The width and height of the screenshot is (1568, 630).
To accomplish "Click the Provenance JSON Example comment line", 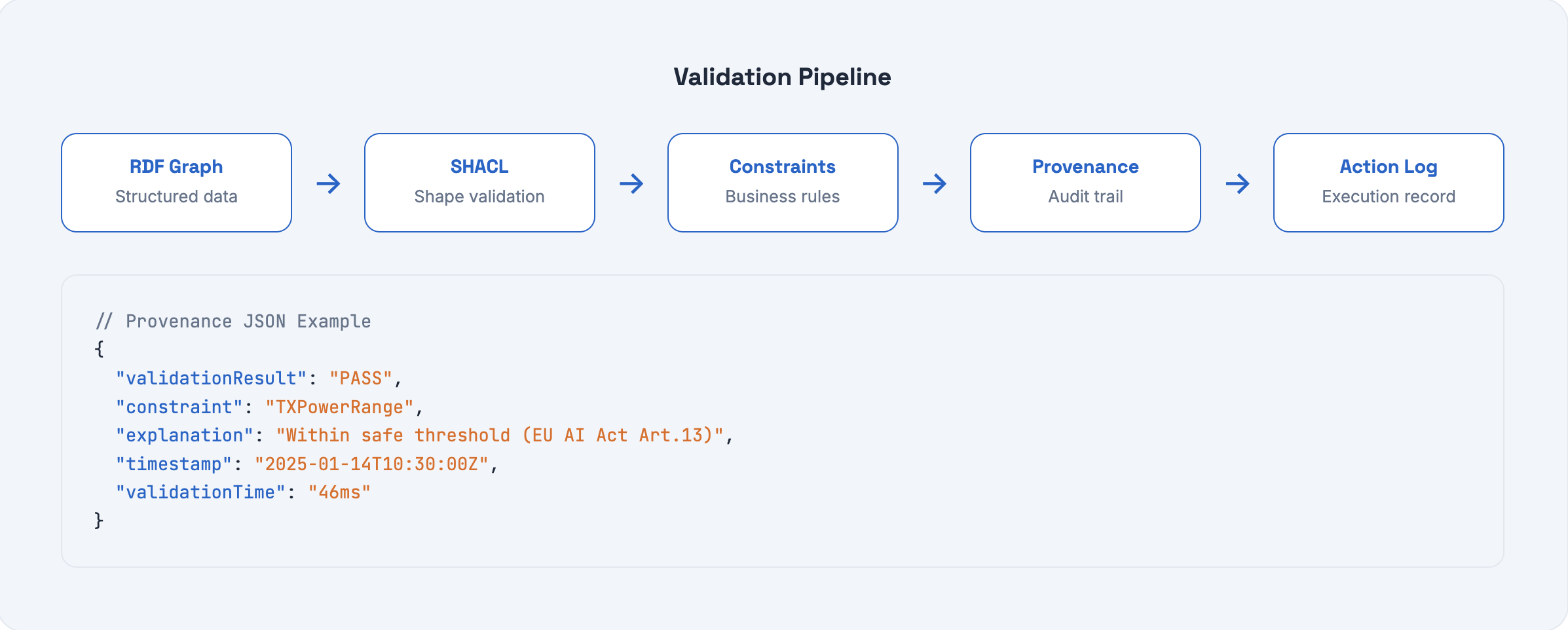I will [234, 322].
